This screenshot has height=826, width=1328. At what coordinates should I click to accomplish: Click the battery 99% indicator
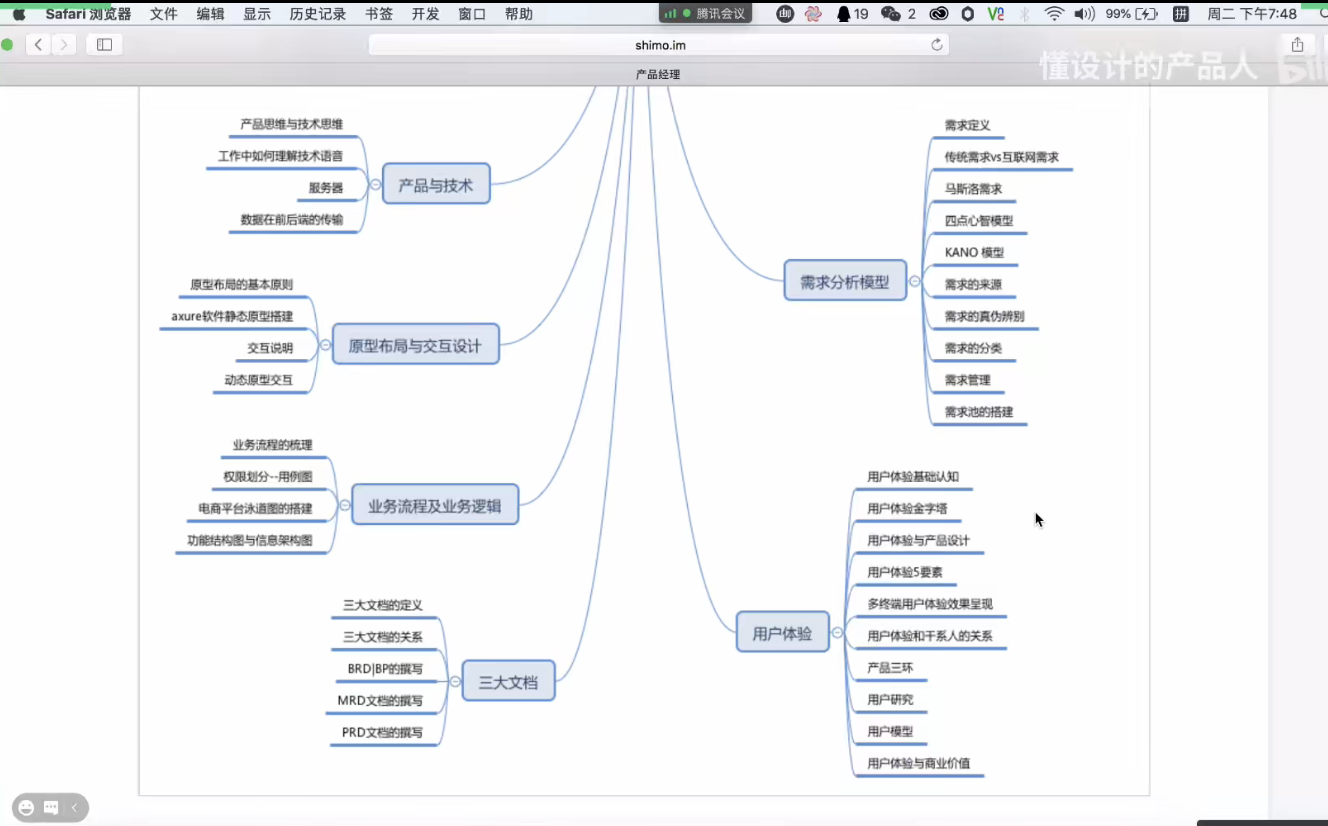tap(1132, 14)
